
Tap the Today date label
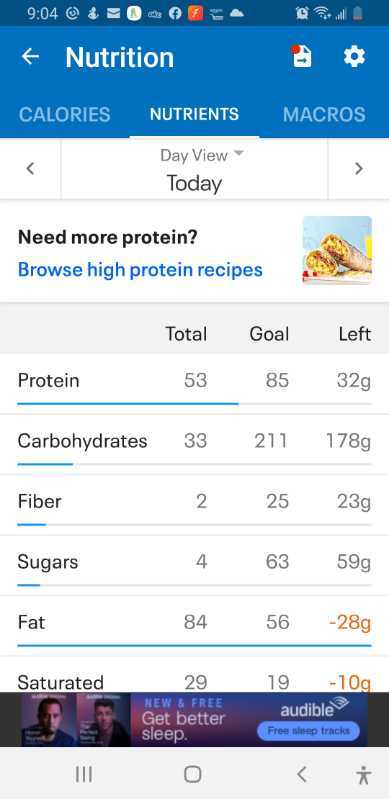[x=194, y=183]
